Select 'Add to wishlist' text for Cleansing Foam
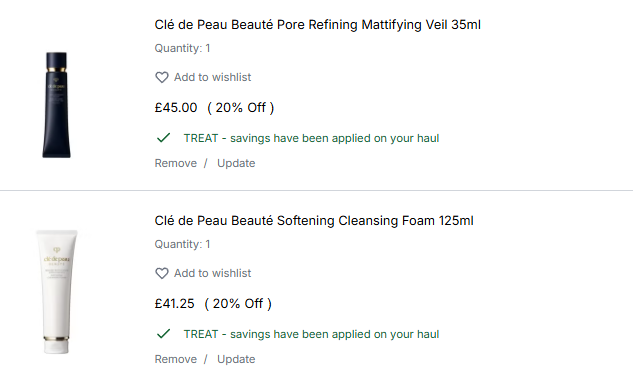The image size is (633, 374). pos(212,273)
